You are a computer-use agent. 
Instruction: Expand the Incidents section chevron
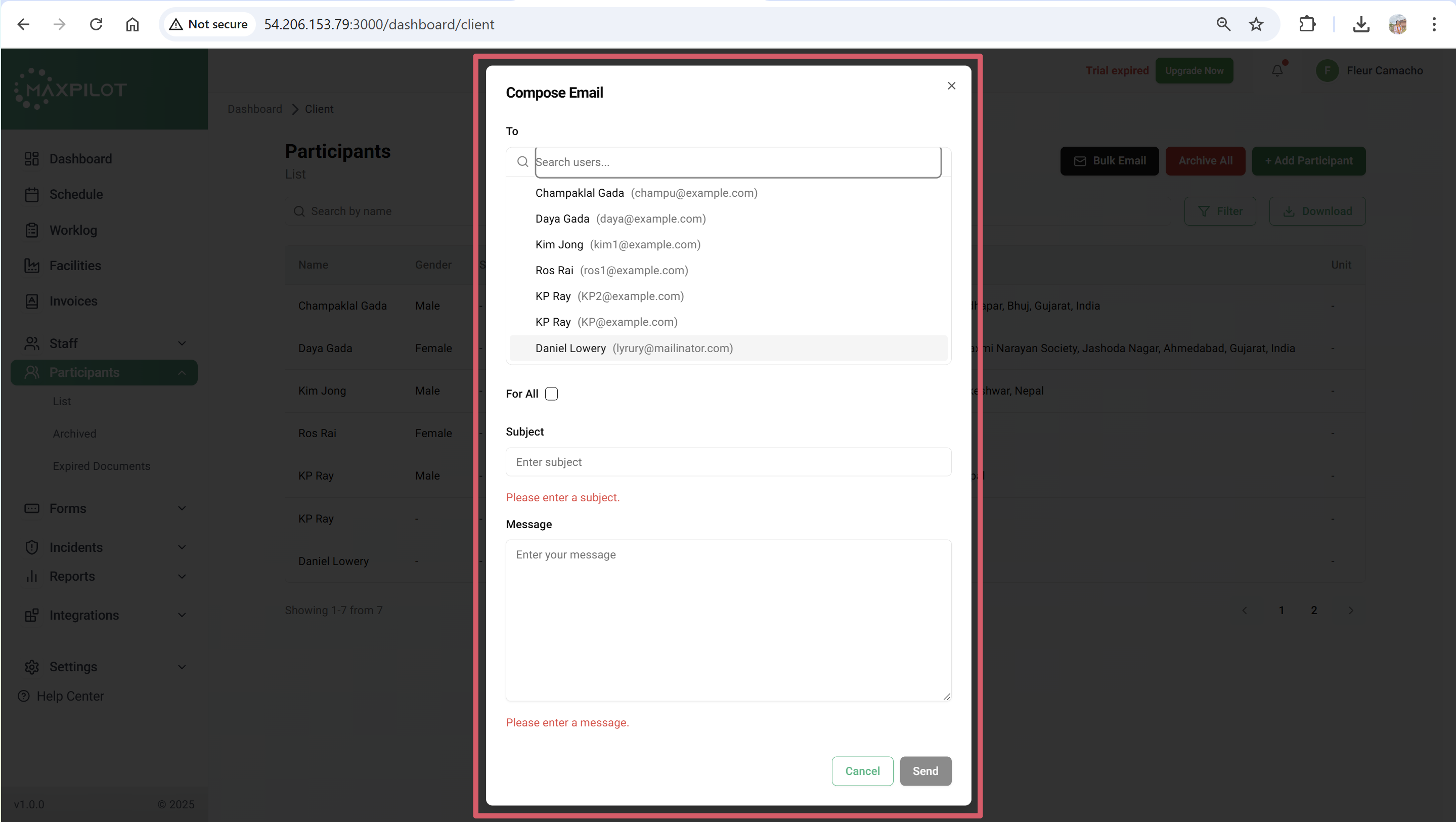pos(182,547)
